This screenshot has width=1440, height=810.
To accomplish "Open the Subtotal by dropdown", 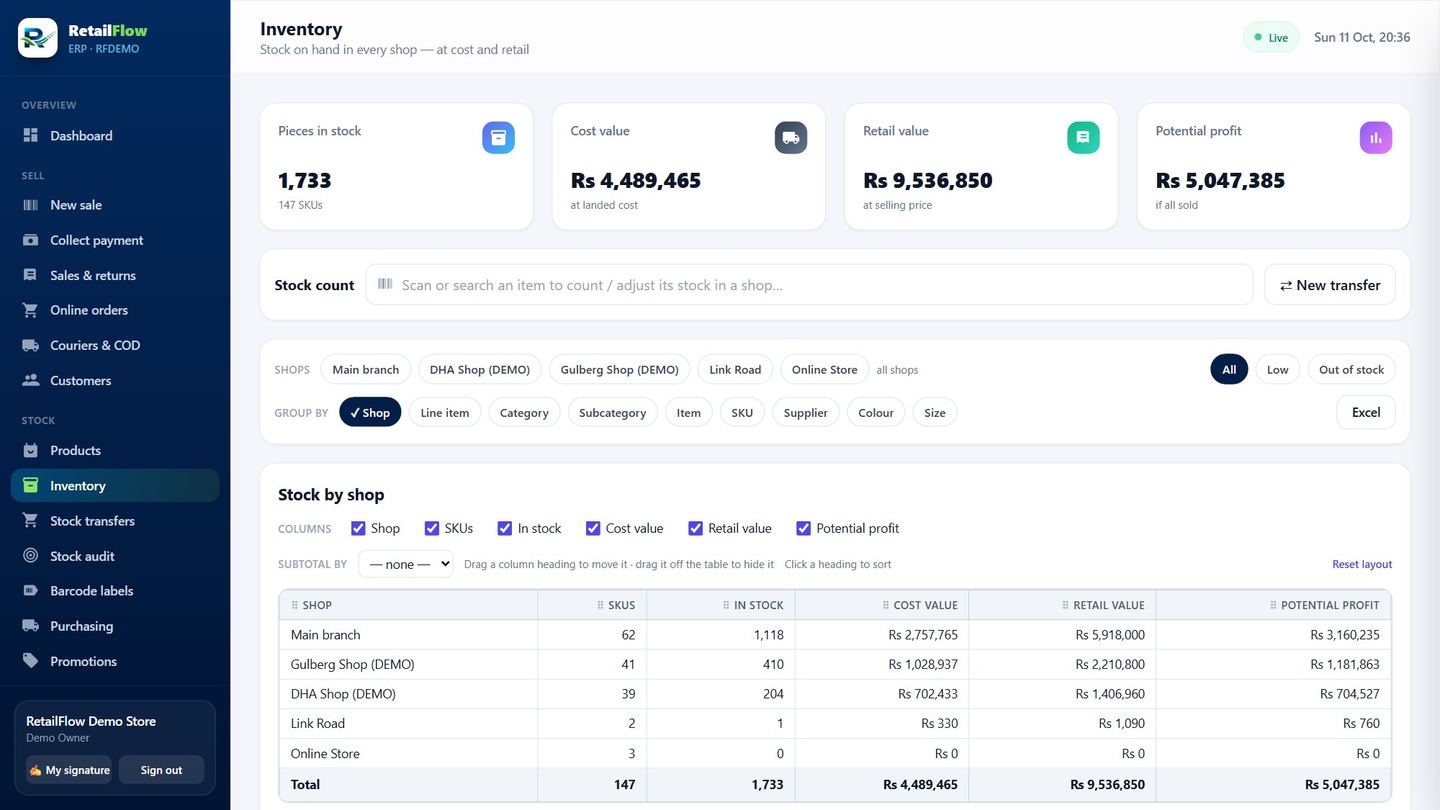I will click(406, 564).
